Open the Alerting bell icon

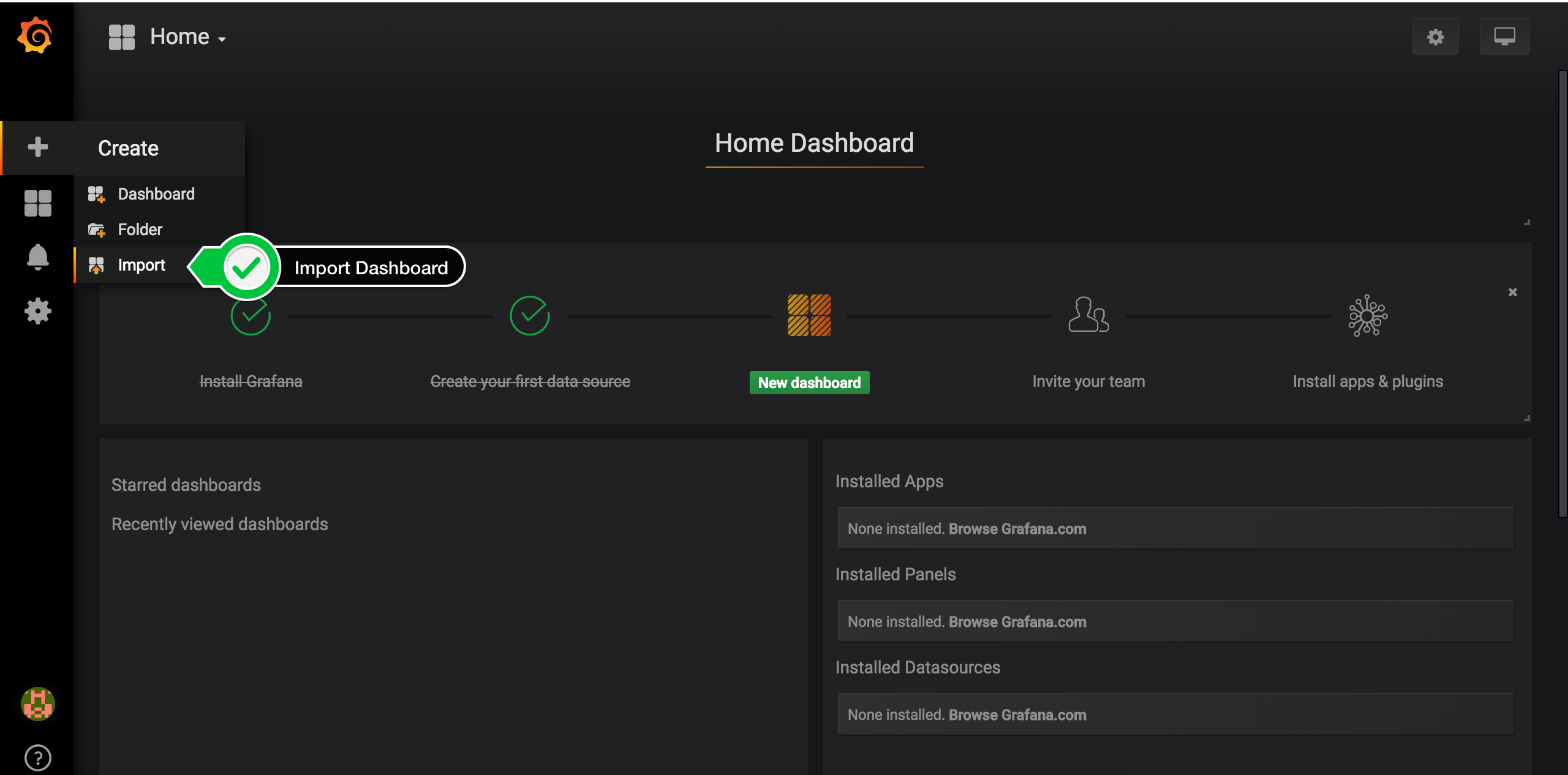click(x=38, y=257)
